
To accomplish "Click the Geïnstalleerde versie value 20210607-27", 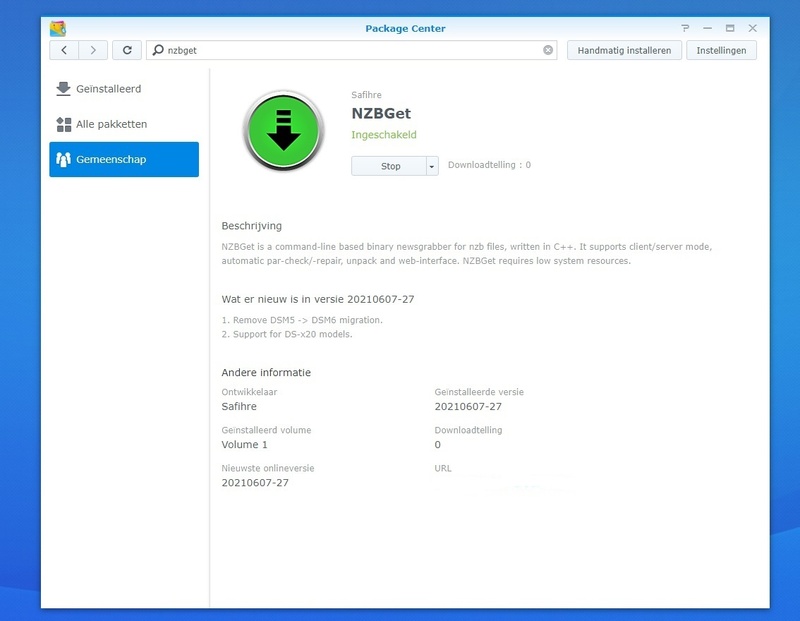I will [x=468, y=407].
